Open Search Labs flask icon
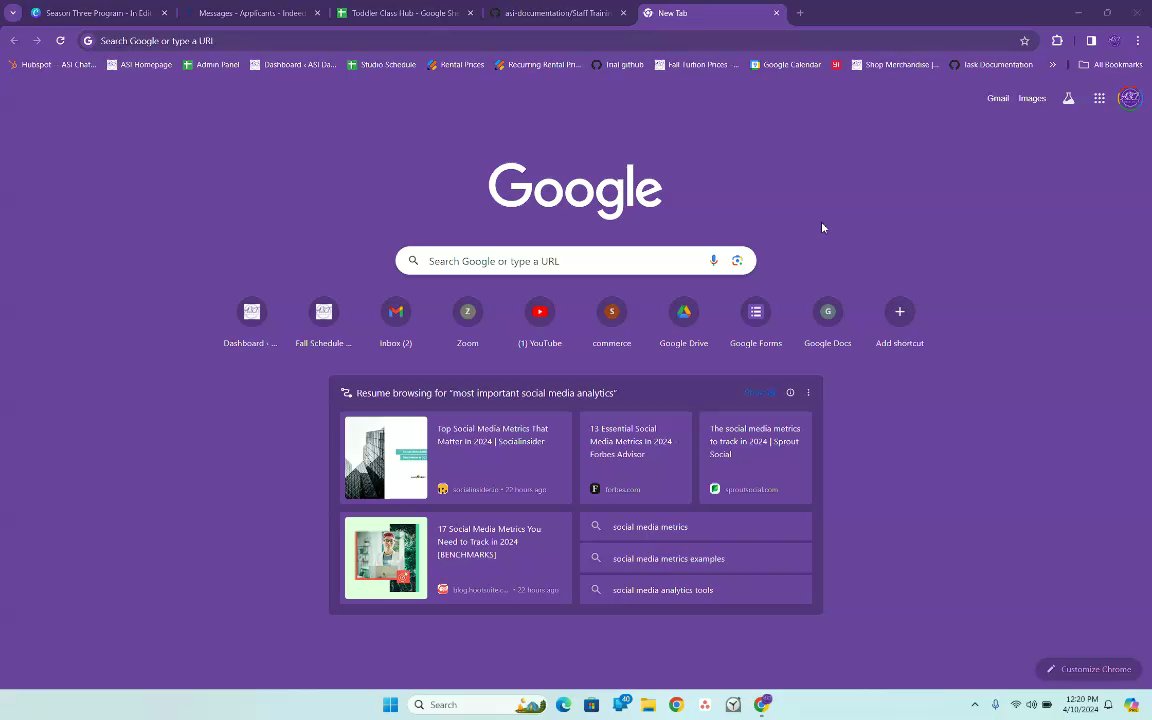1152x720 pixels. click(1068, 98)
